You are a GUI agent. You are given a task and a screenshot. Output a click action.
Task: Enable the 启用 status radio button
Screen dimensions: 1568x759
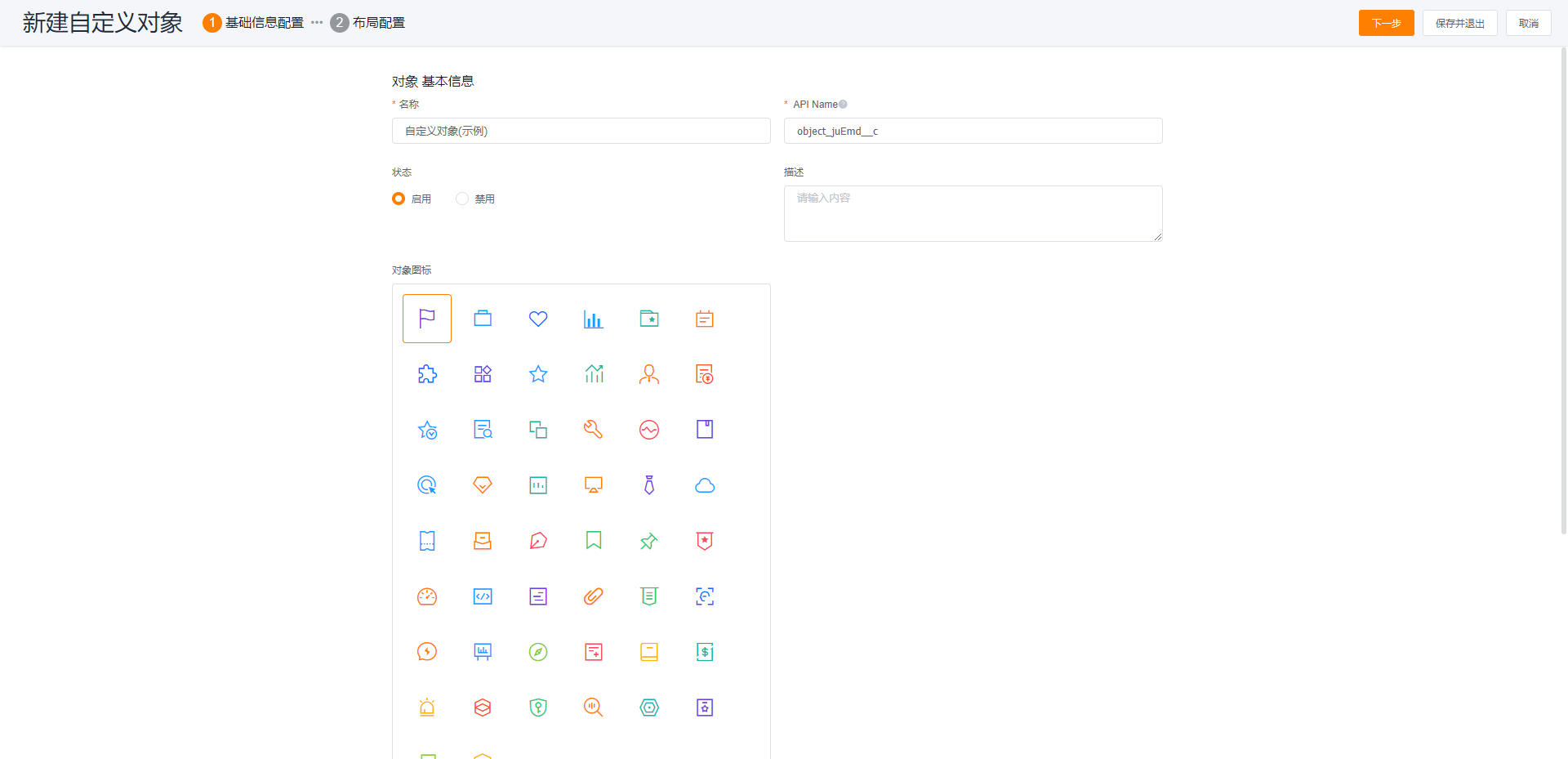click(399, 199)
